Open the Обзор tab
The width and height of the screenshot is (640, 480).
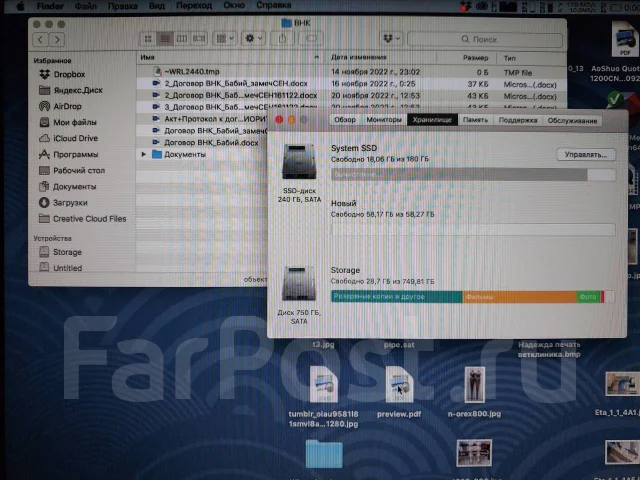pyautogui.click(x=345, y=120)
